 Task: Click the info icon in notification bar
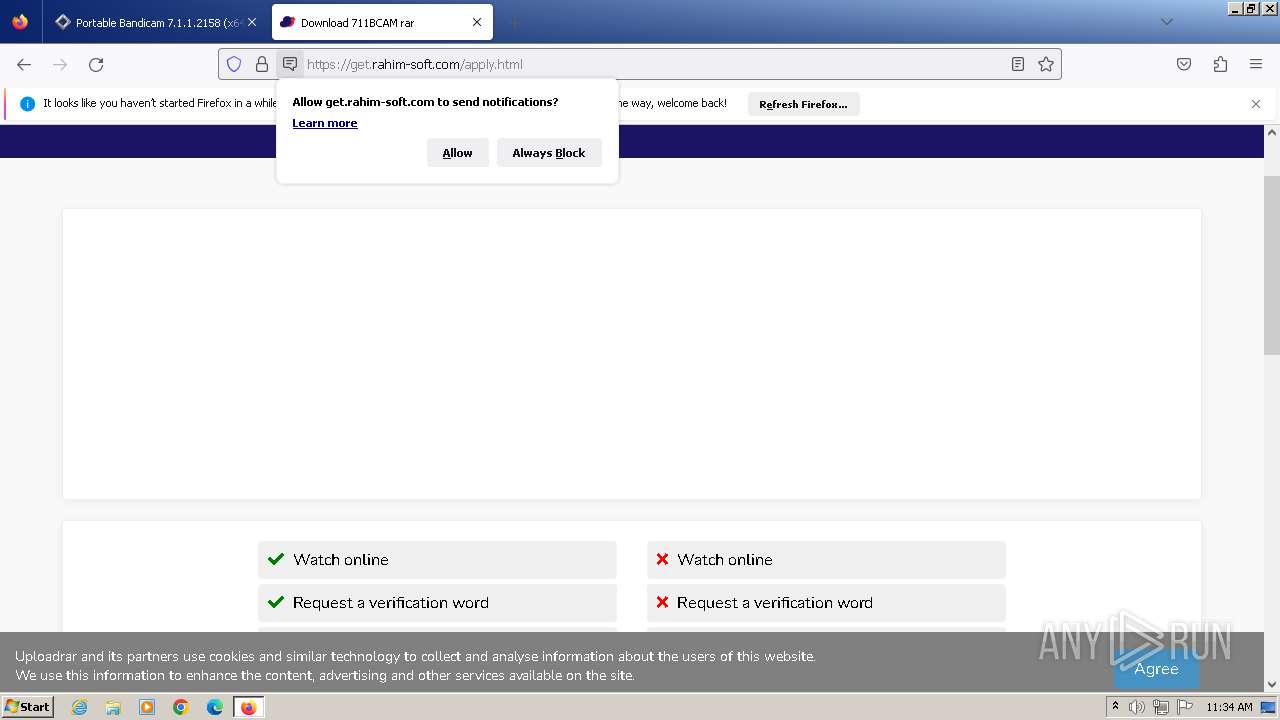click(27, 104)
